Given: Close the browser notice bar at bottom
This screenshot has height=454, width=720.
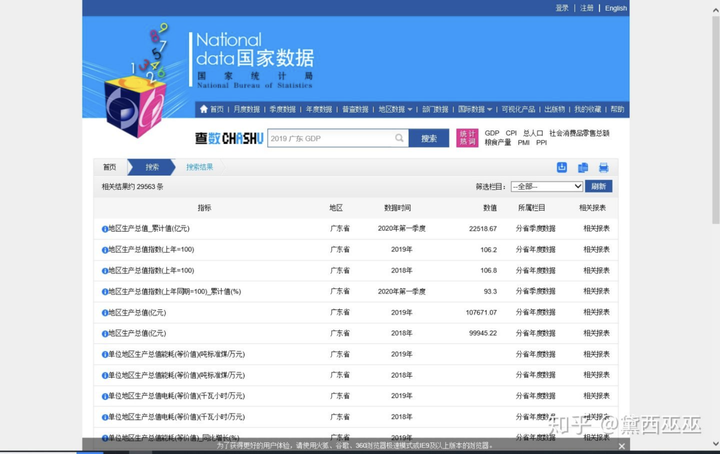Looking at the screenshot, I should click(x=621, y=446).
